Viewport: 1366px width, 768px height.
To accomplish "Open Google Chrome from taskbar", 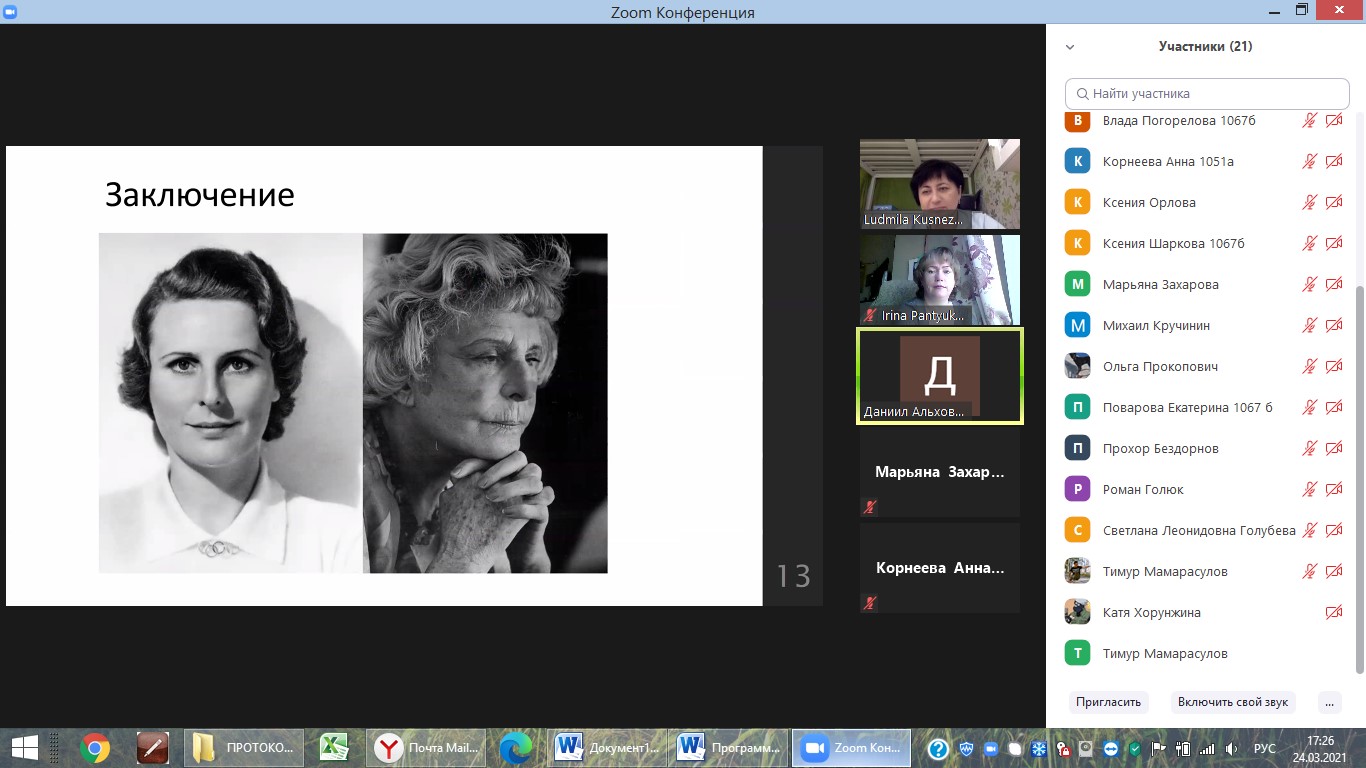I will click(95, 748).
